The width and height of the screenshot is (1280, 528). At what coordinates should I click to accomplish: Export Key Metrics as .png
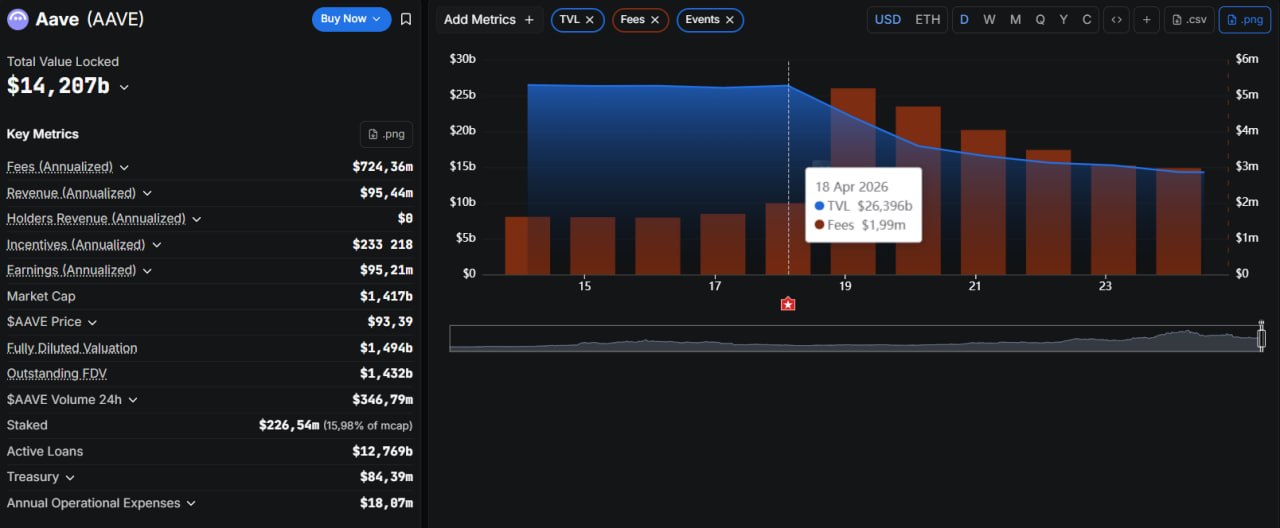click(x=386, y=134)
